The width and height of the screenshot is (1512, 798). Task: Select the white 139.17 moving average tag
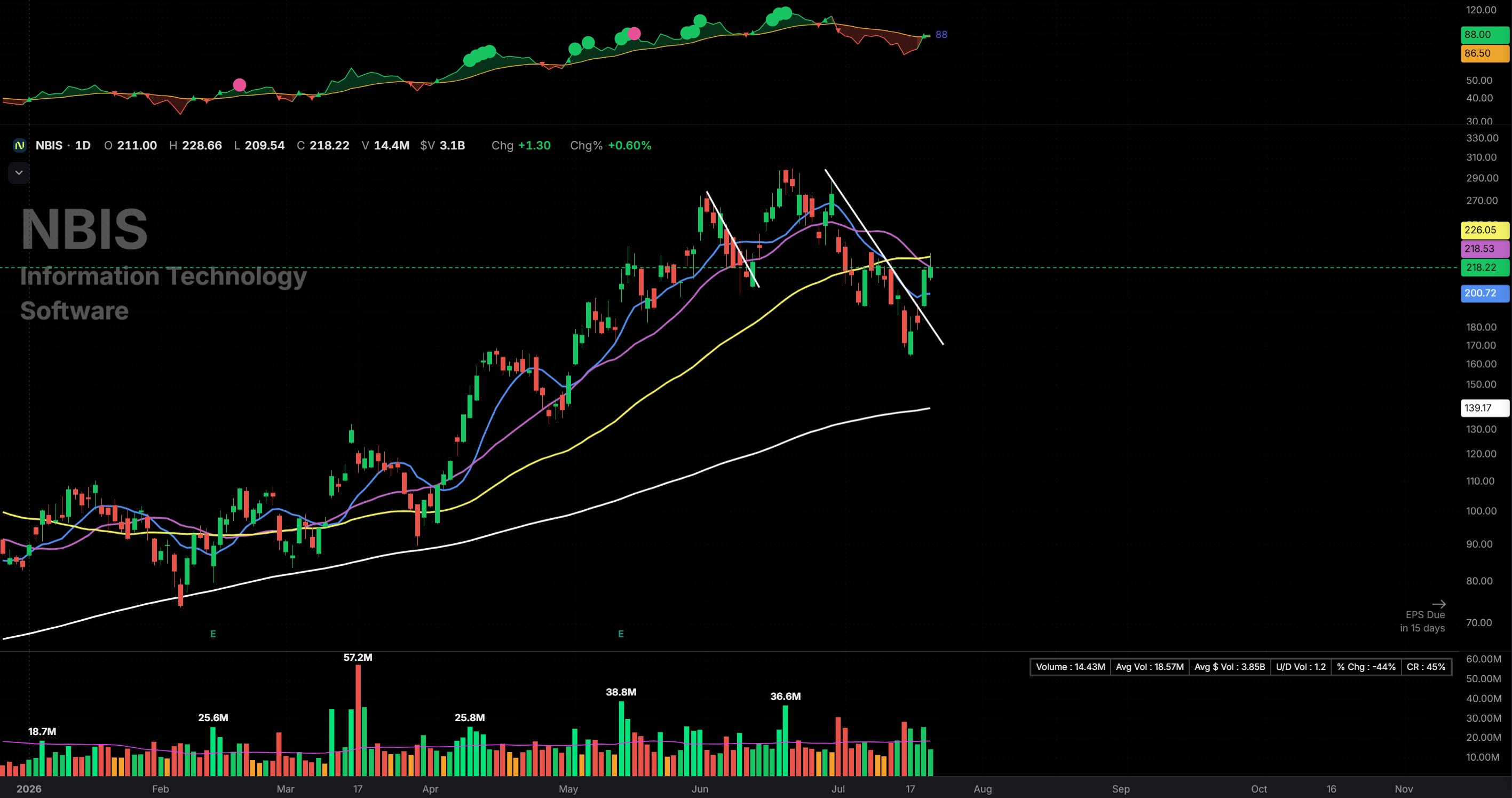point(1484,407)
